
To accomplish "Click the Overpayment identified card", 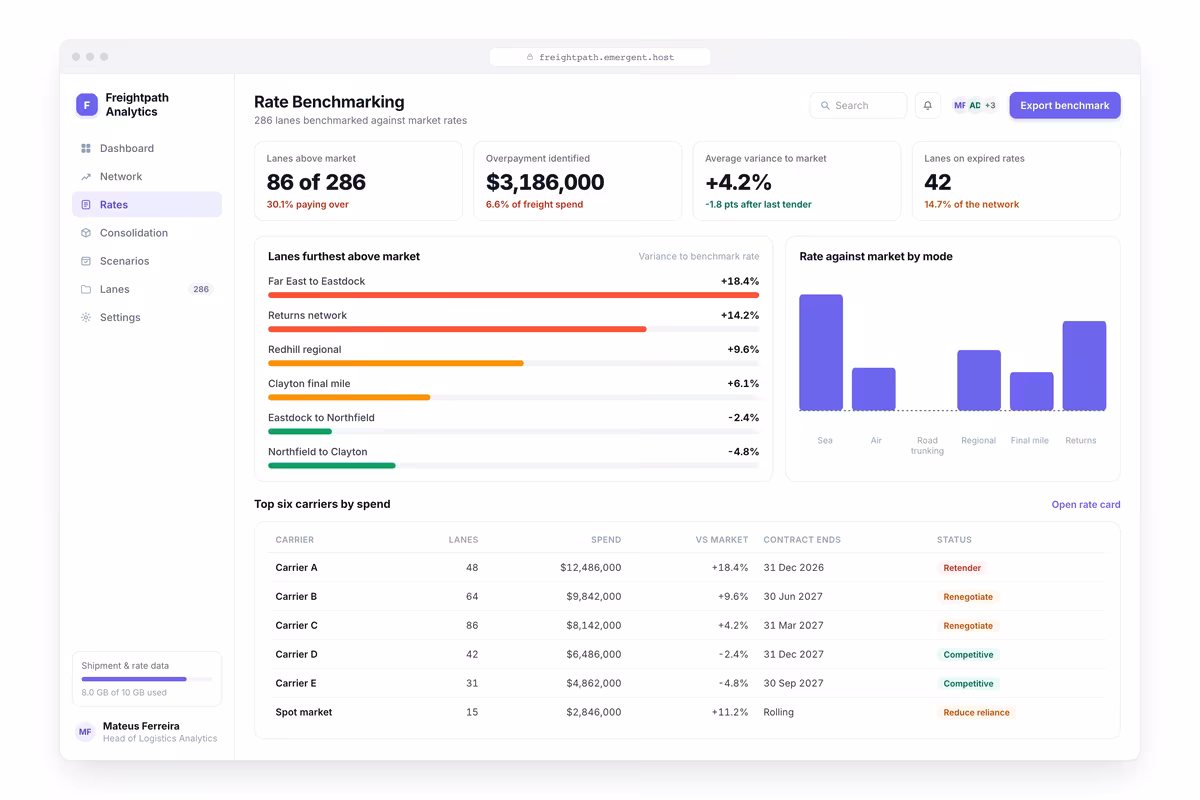I will coord(577,181).
